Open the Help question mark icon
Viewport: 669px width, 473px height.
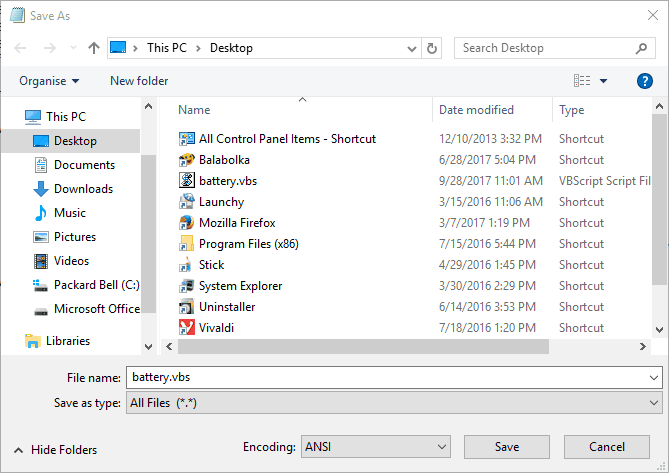(x=645, y=81)
